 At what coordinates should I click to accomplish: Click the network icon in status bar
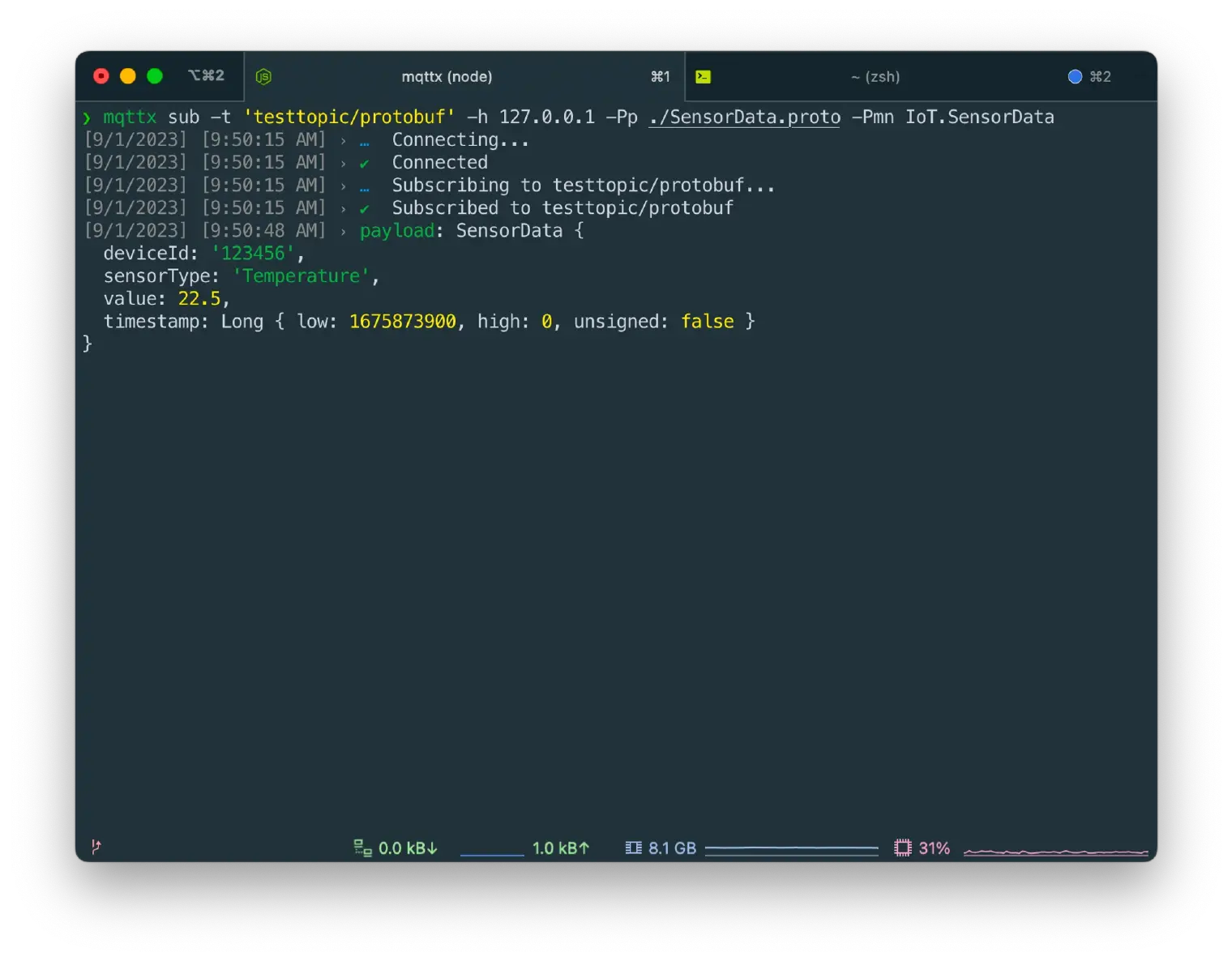[362, 848]
